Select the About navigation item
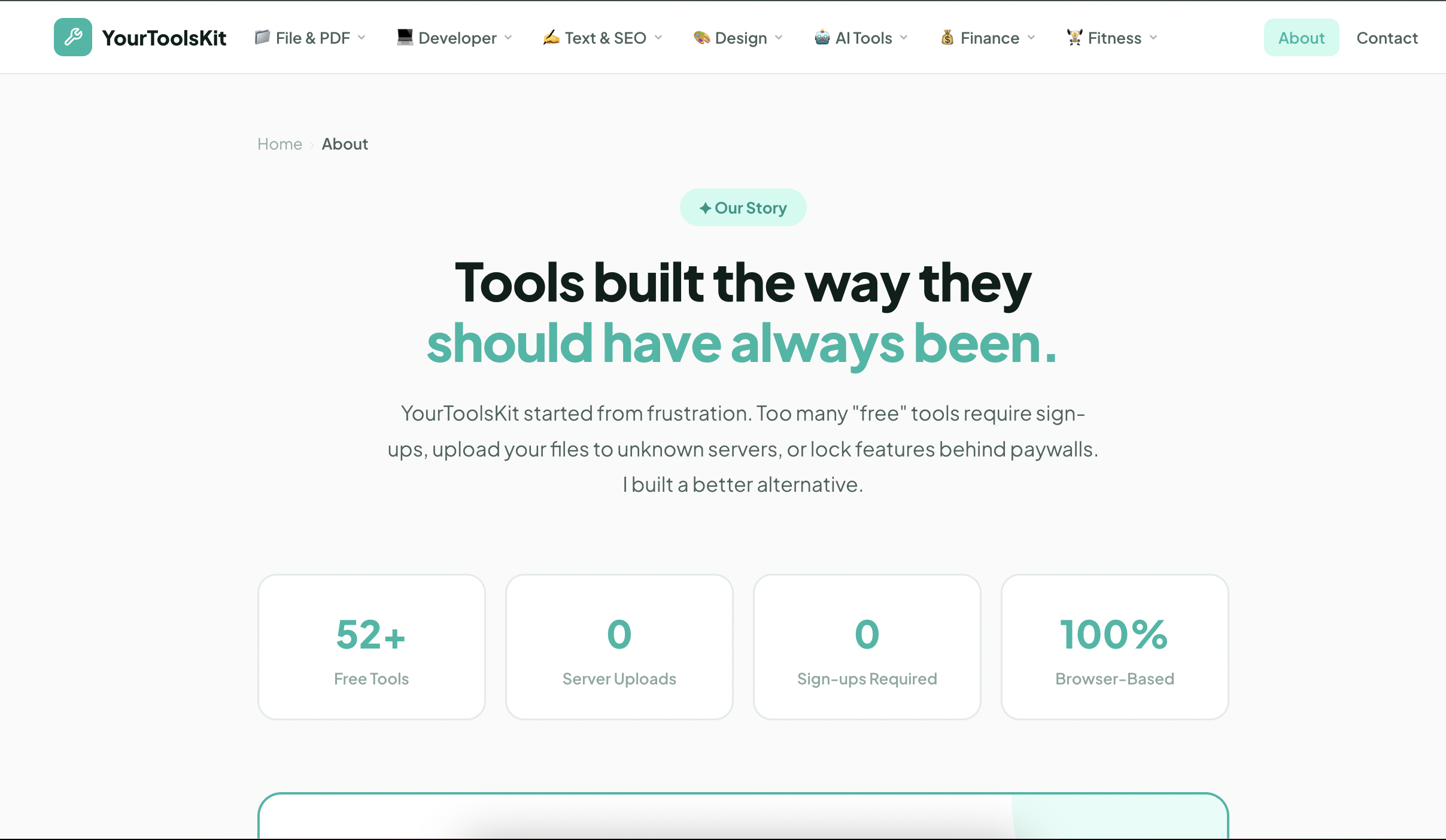 pos(1301,37)
